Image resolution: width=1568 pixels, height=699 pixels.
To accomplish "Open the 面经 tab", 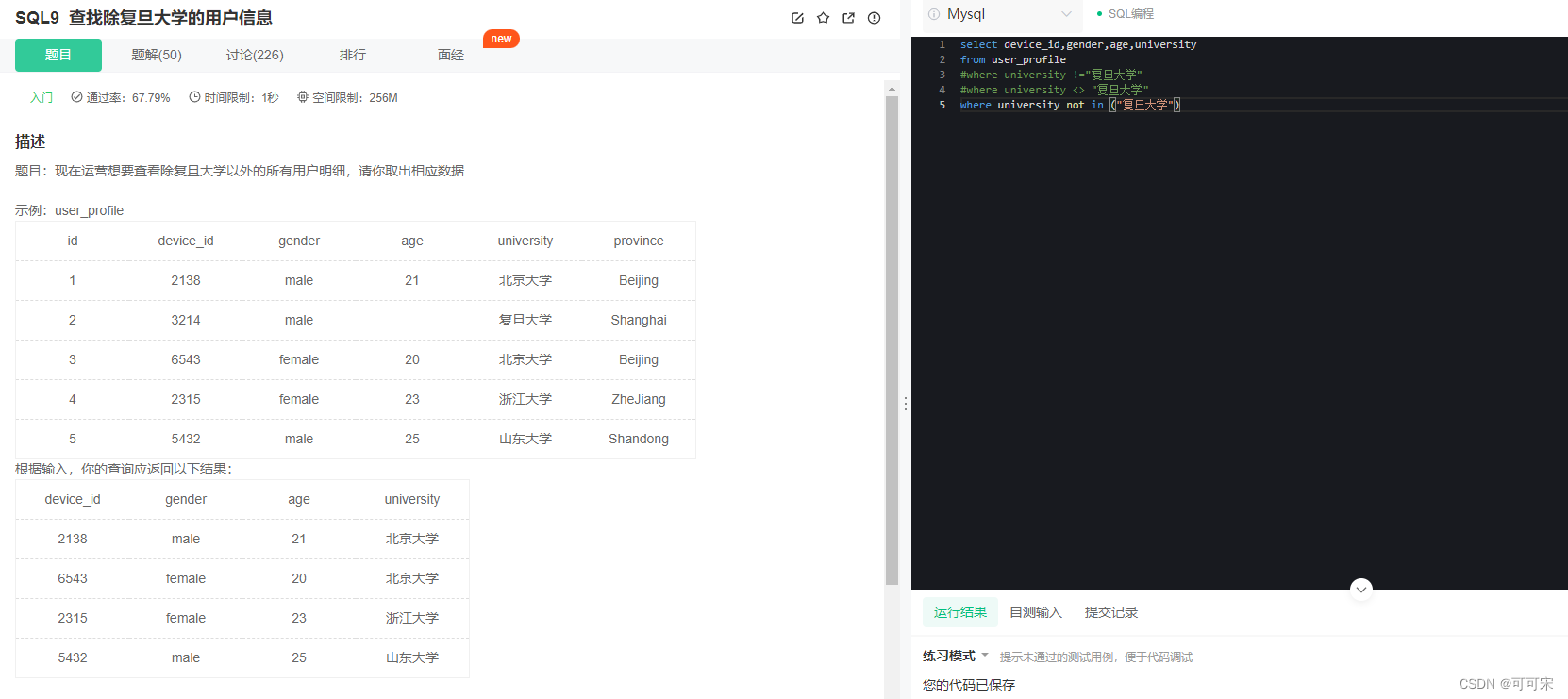I will [x=451, y=55].
